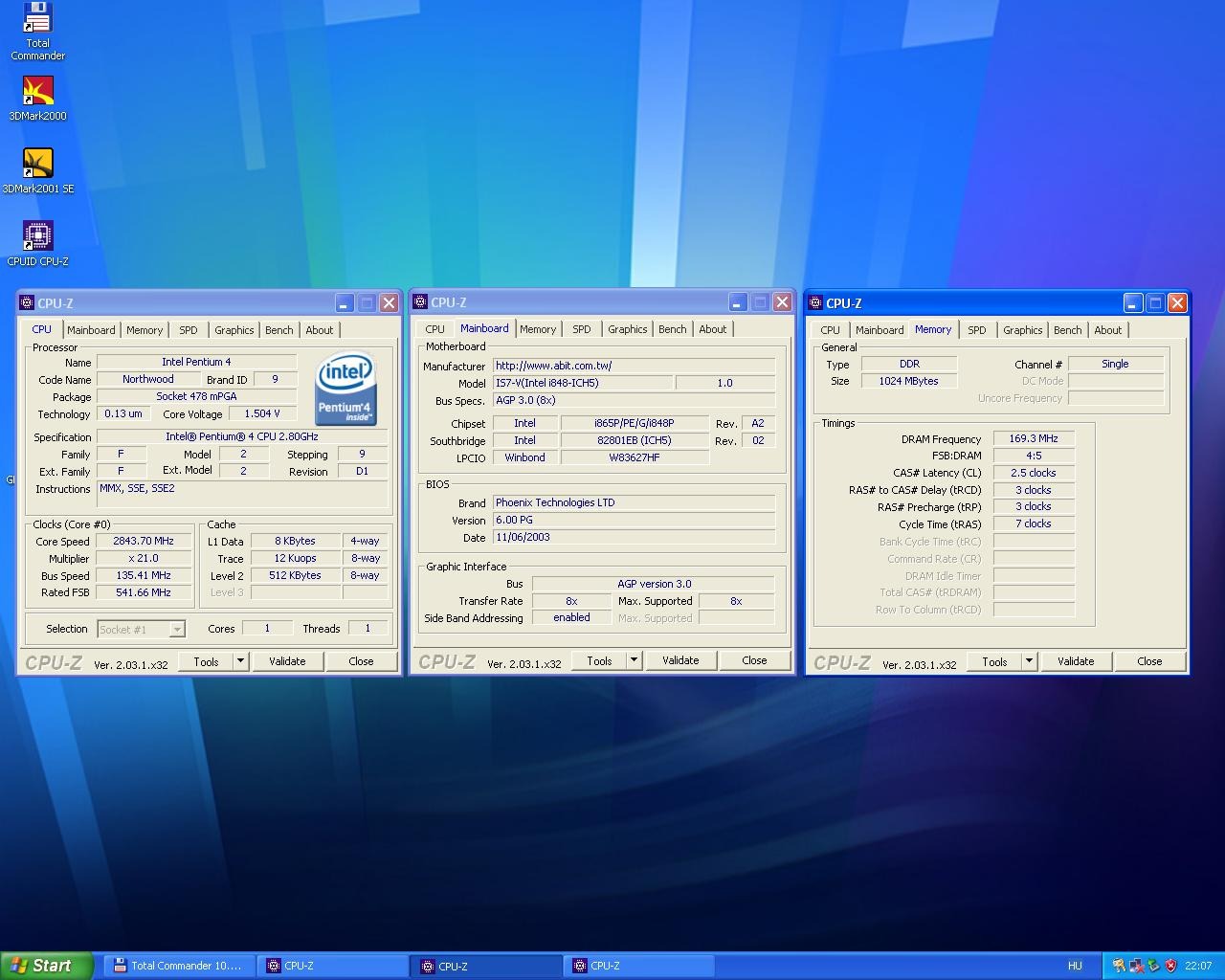Image resolution: width=1225 pixels, height=980 pixels.
Task: Activate second CPU-Z taskbar button
Action: click(486, 966)
